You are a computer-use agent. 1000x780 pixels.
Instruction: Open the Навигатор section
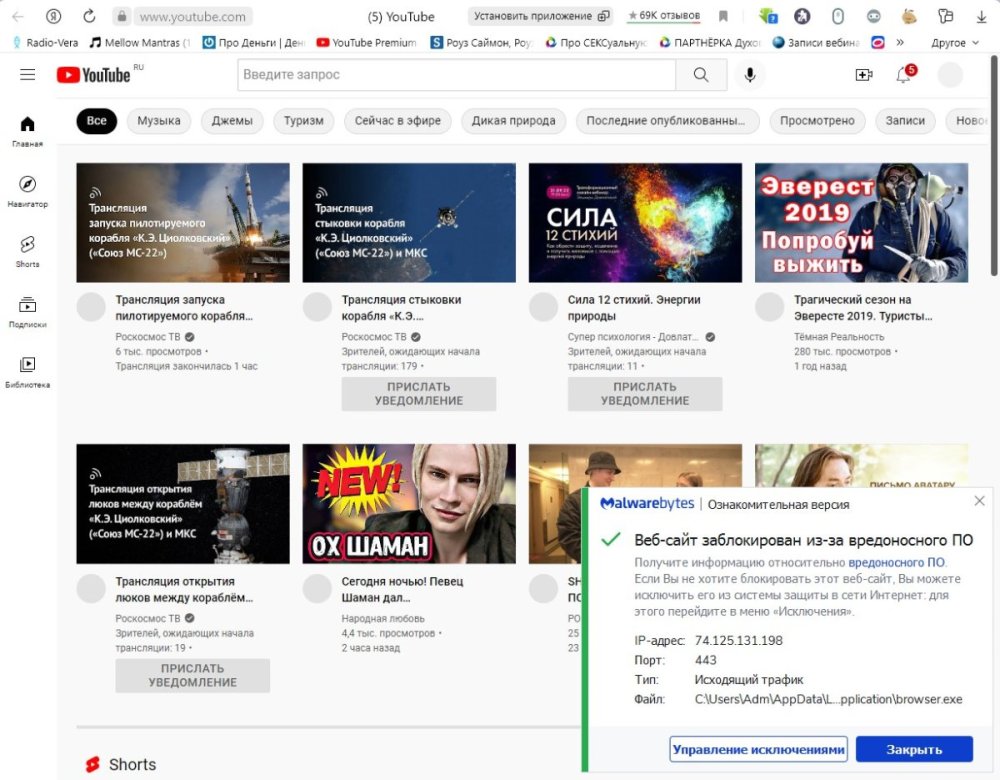27,190
